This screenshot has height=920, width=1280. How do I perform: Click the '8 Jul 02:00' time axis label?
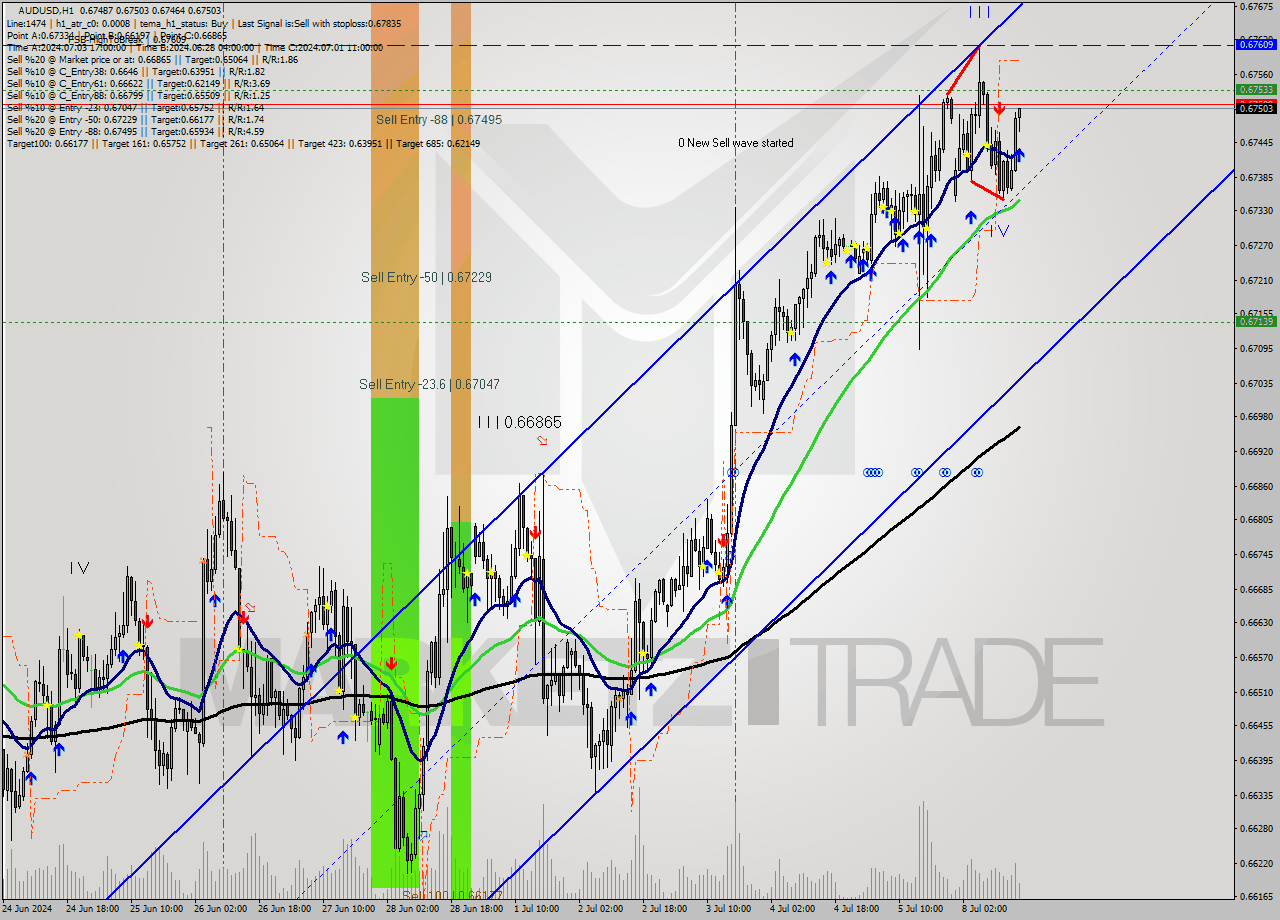pyautogui.click(x=985, y=909)
